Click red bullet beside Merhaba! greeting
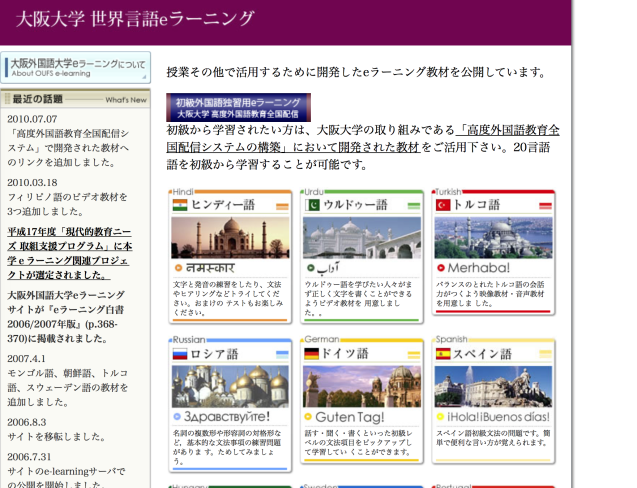This screenshot has height=488, width=637. coord(441,268)
